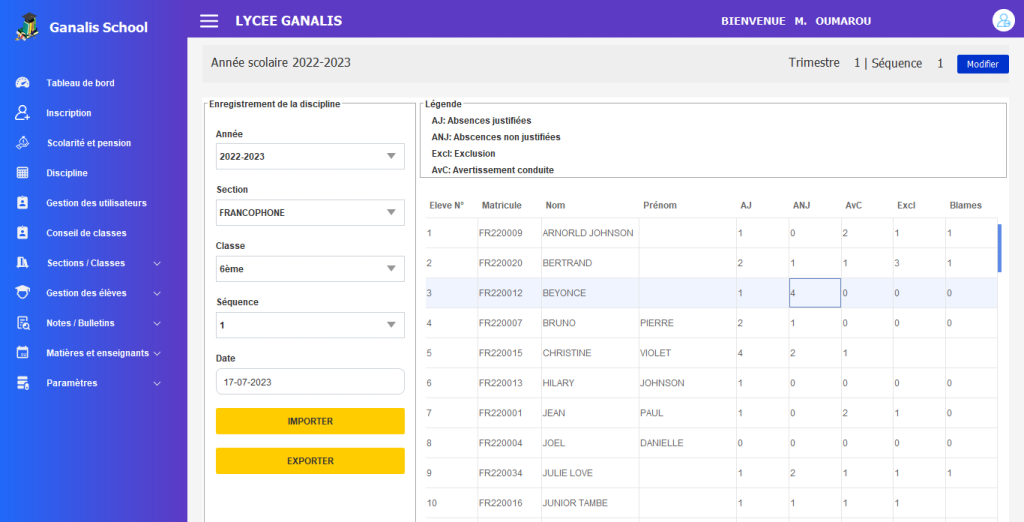Image resolution: width=1024 pixels, height=522 pixels.
Task: Click the Tableau de bord gauge icon
Action: [23, 83]
